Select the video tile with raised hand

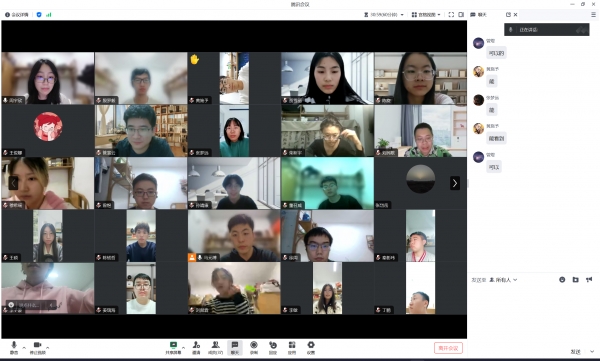tap(234, 78)
